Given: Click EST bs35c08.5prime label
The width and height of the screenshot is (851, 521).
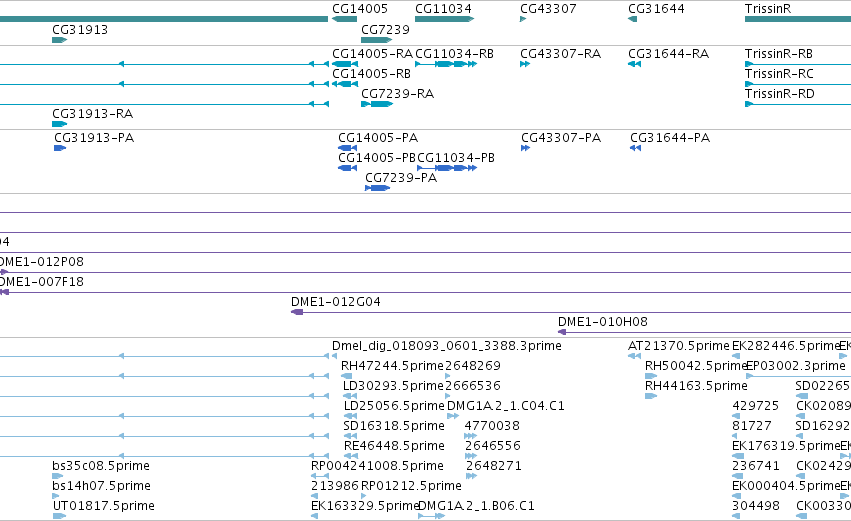Looking at the screenshot, I should coord(101,466).
